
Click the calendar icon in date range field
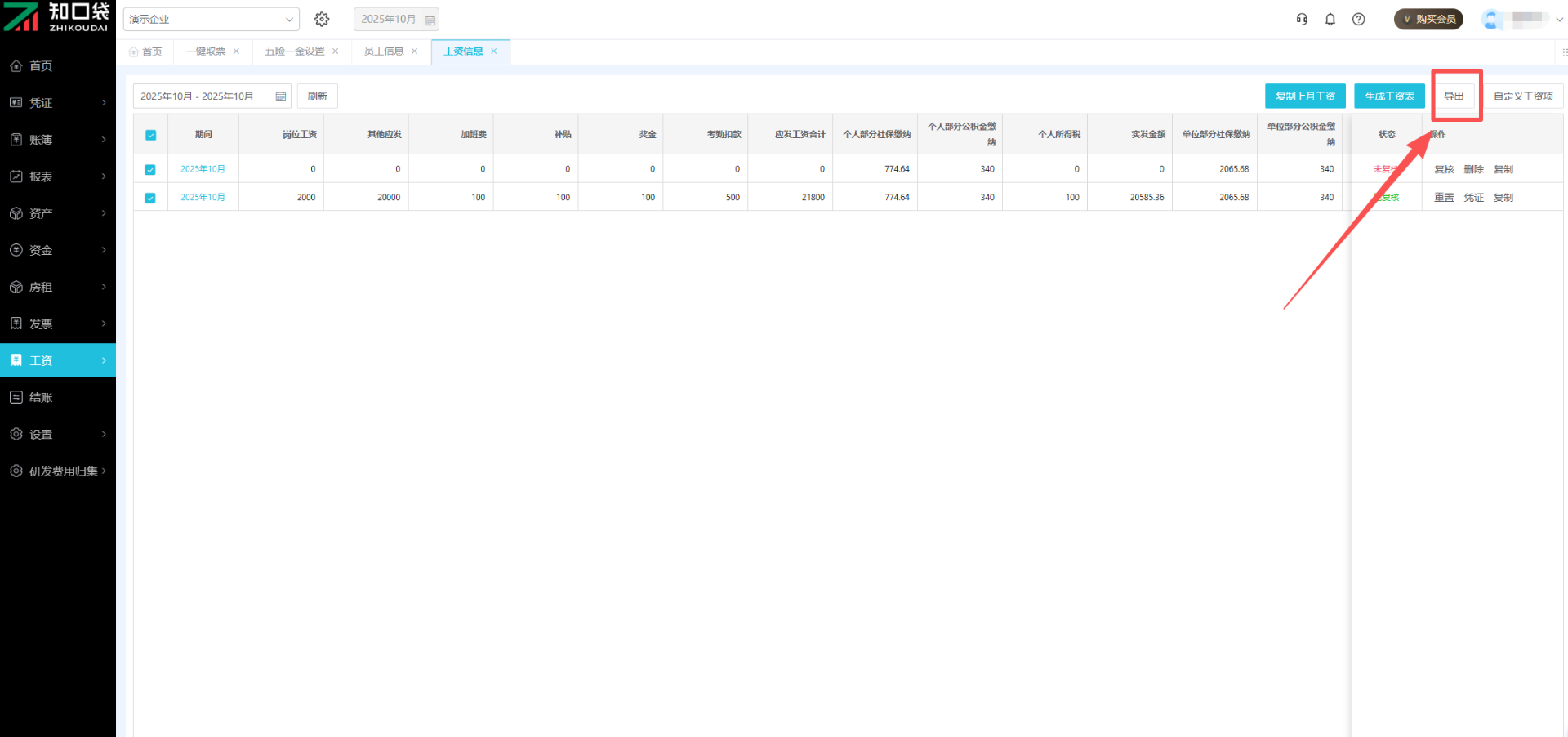[280, 96]
